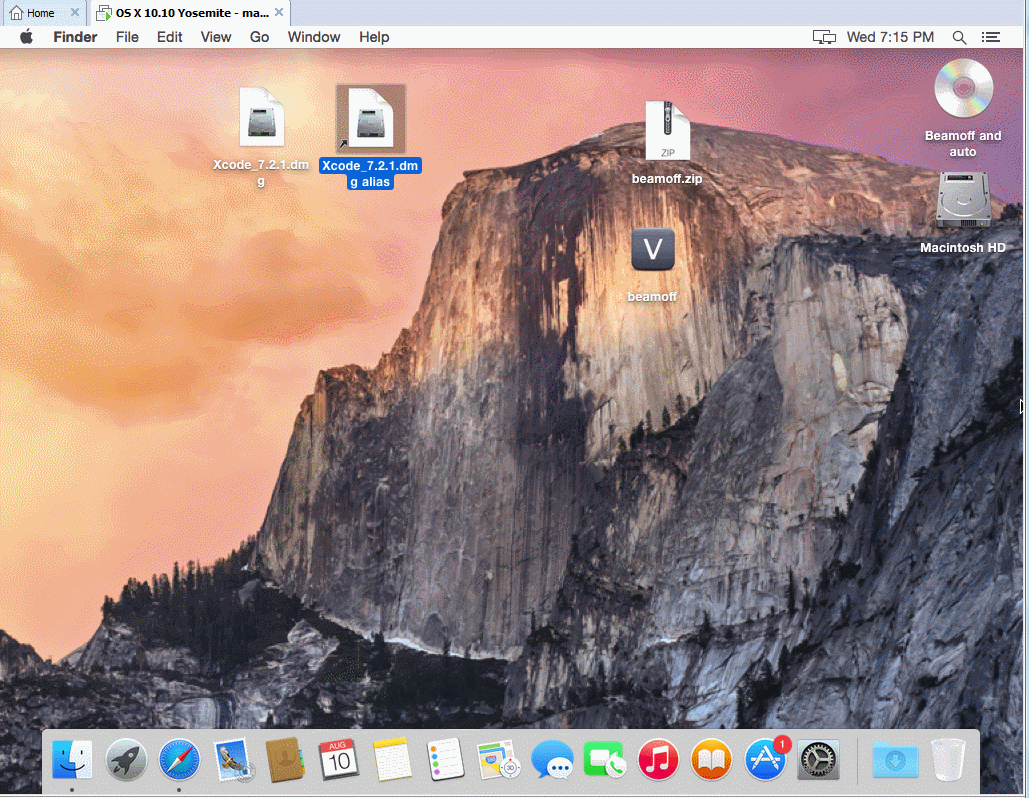Click the Xcode_7.2.1.dmg alias filename label

tap(371, 174)
